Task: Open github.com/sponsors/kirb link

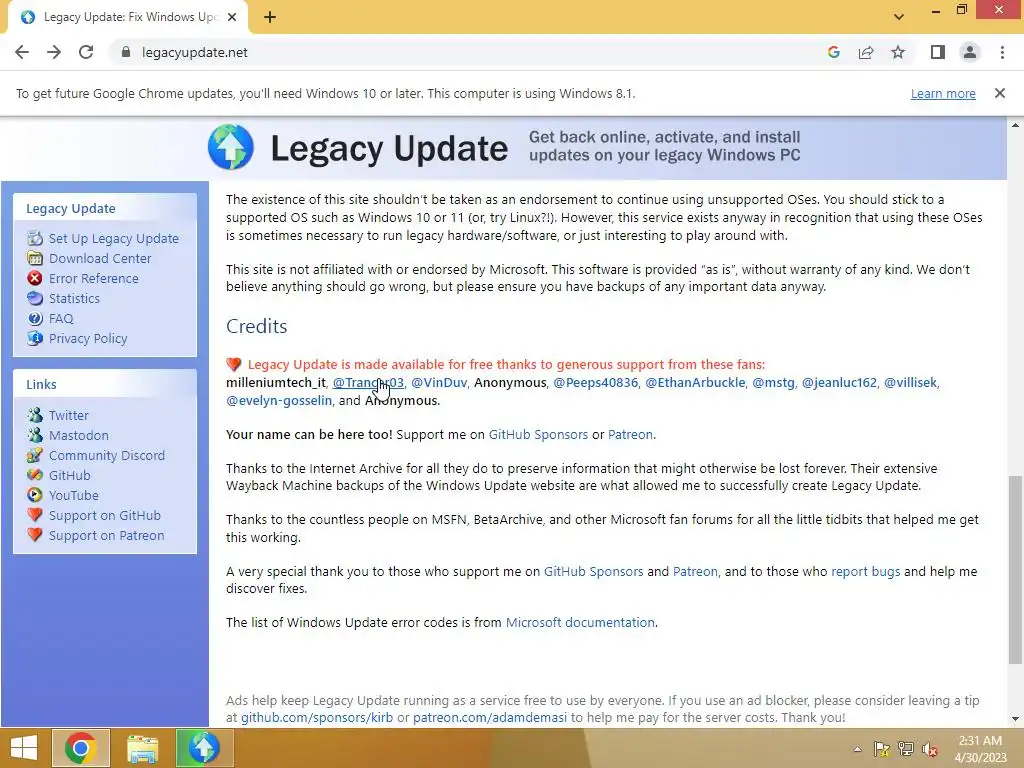Action: tap(317, 717)
